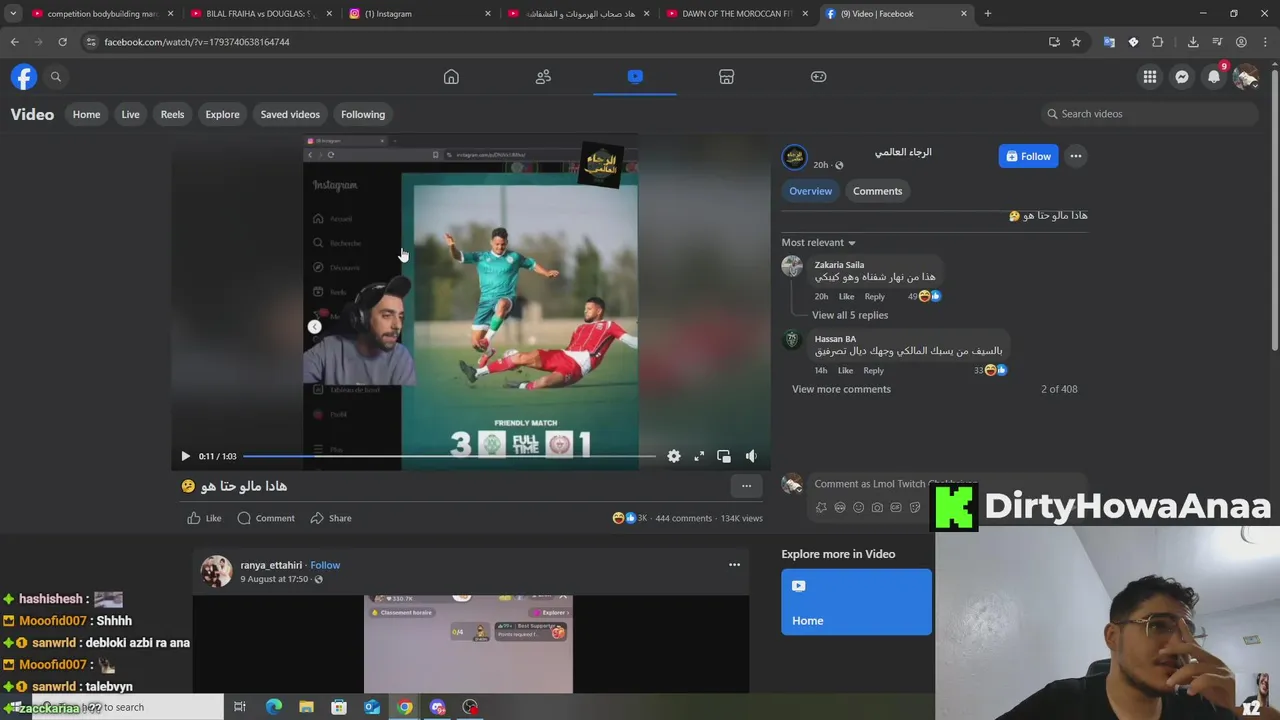
Task: Like the video post
Action: [x=204, y=518]
